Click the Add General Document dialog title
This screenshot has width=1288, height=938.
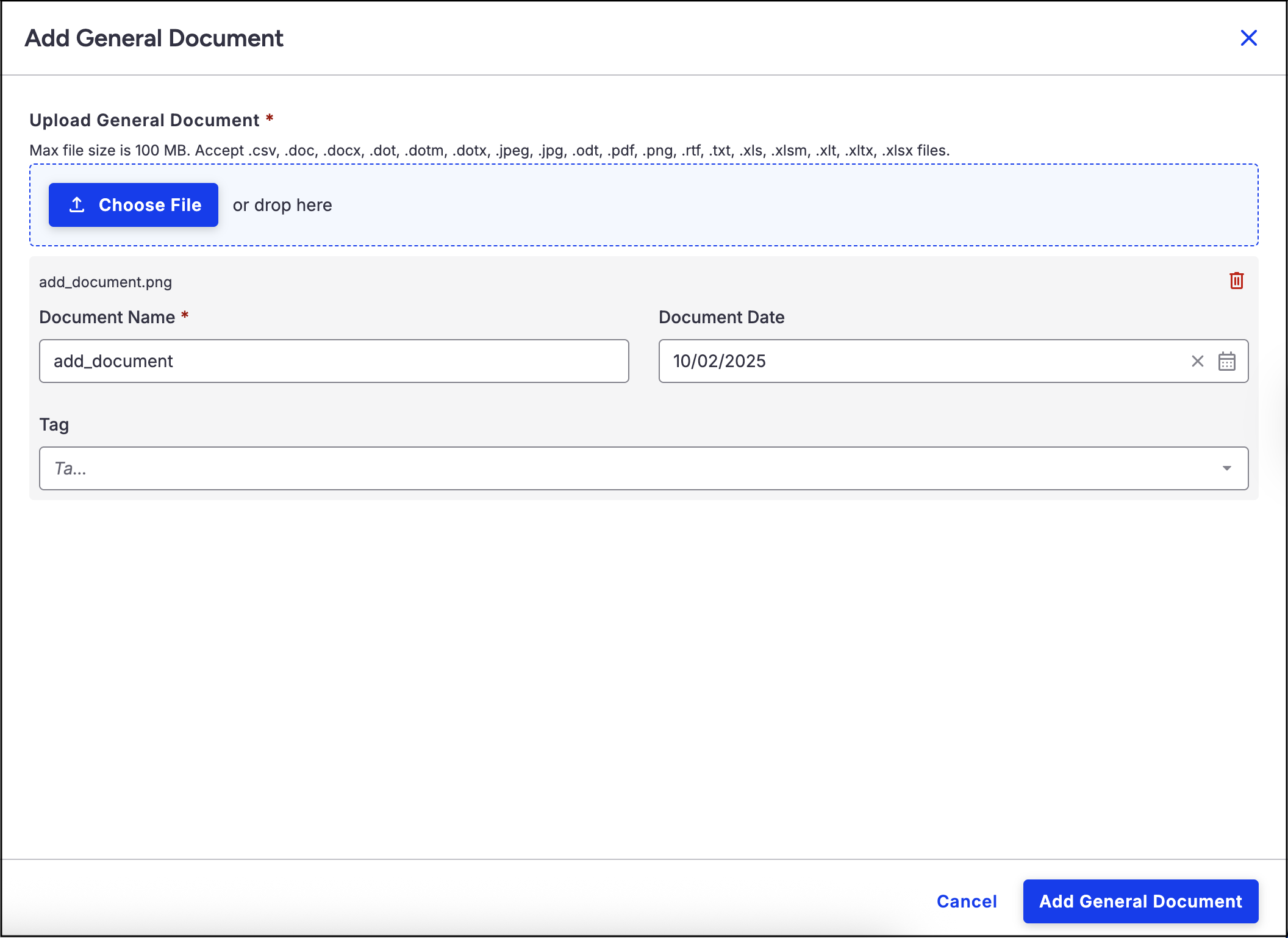click(x=154, y=38)
